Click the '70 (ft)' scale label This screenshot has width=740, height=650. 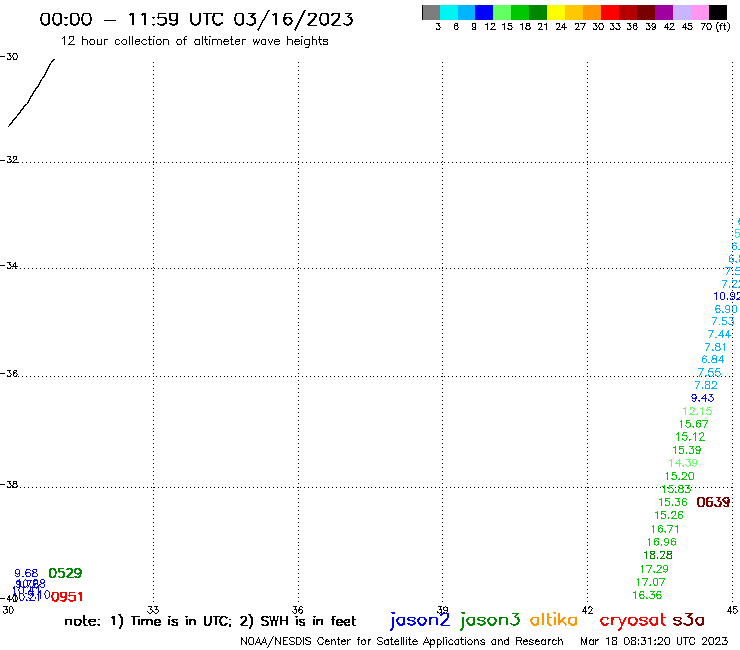pos(715,26)
